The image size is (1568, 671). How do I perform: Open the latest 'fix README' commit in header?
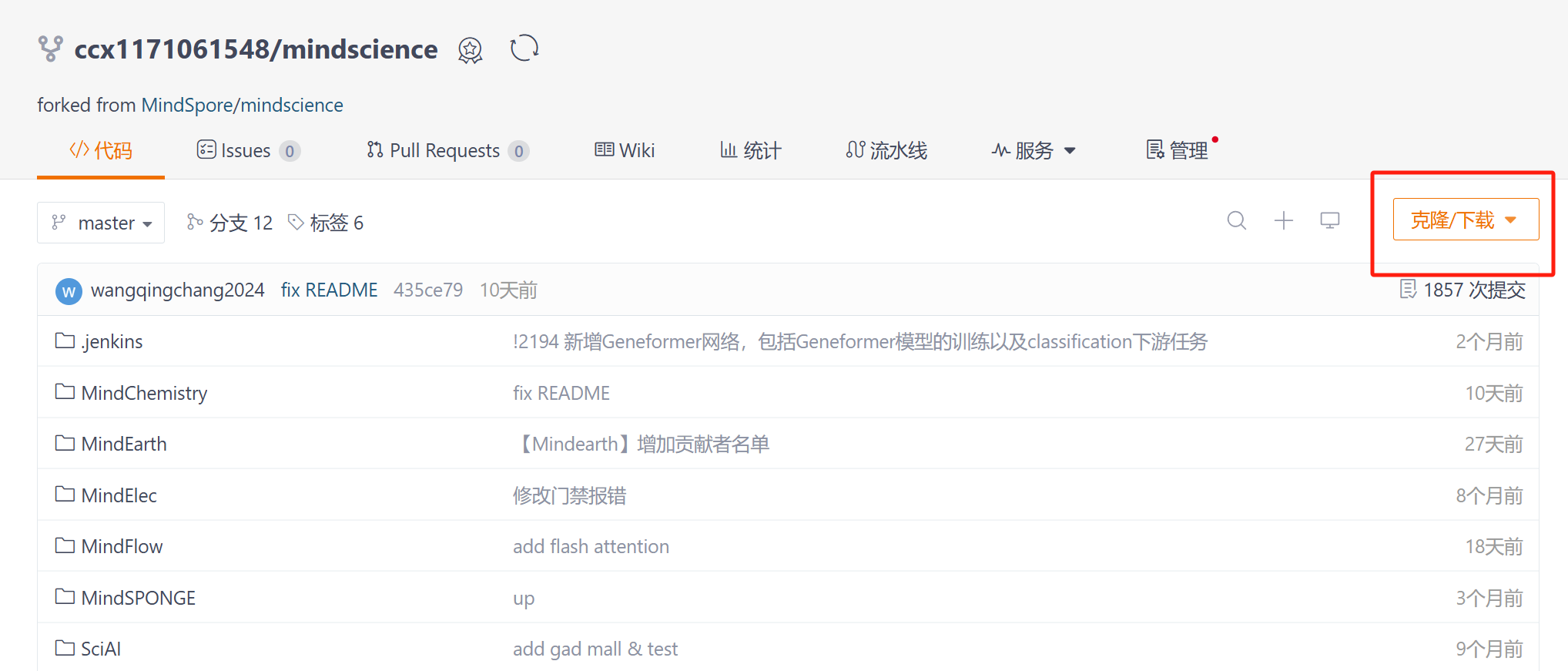click(x=329, y=290)
